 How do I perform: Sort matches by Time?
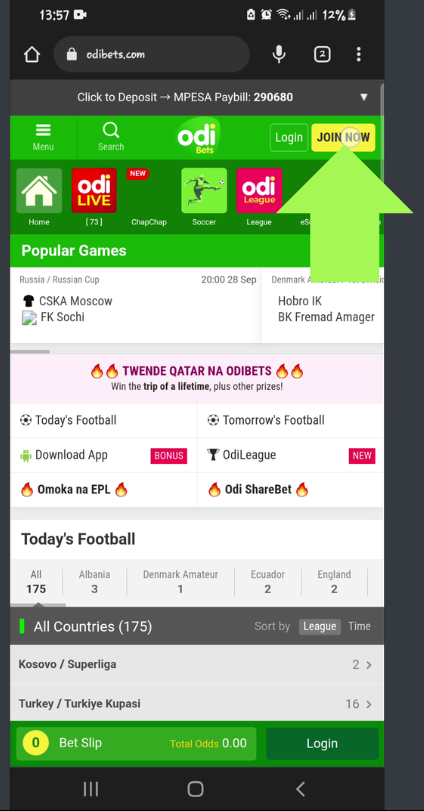(359, 626)
